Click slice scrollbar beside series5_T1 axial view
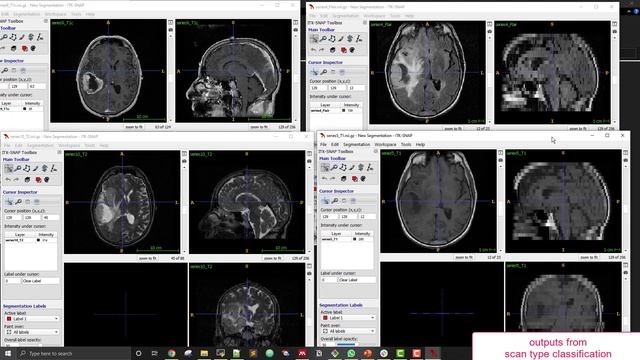Image resolution: width=640 pixels, height=360 pixels. point(501,208)
